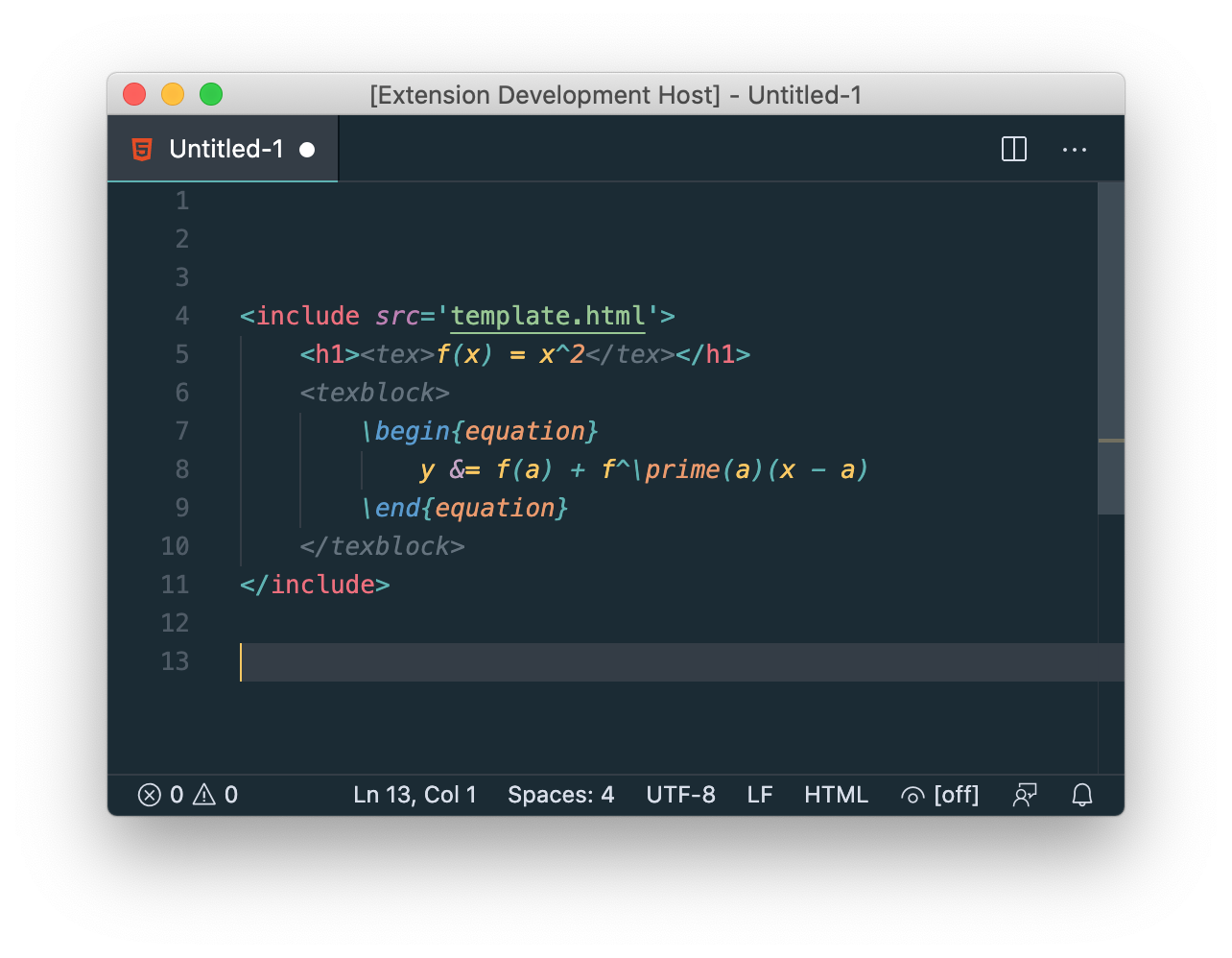This screenshot has height=958, width=1232.
Task: Click Ln 13, Col 1 to go to line
Action: pos(415,795)
